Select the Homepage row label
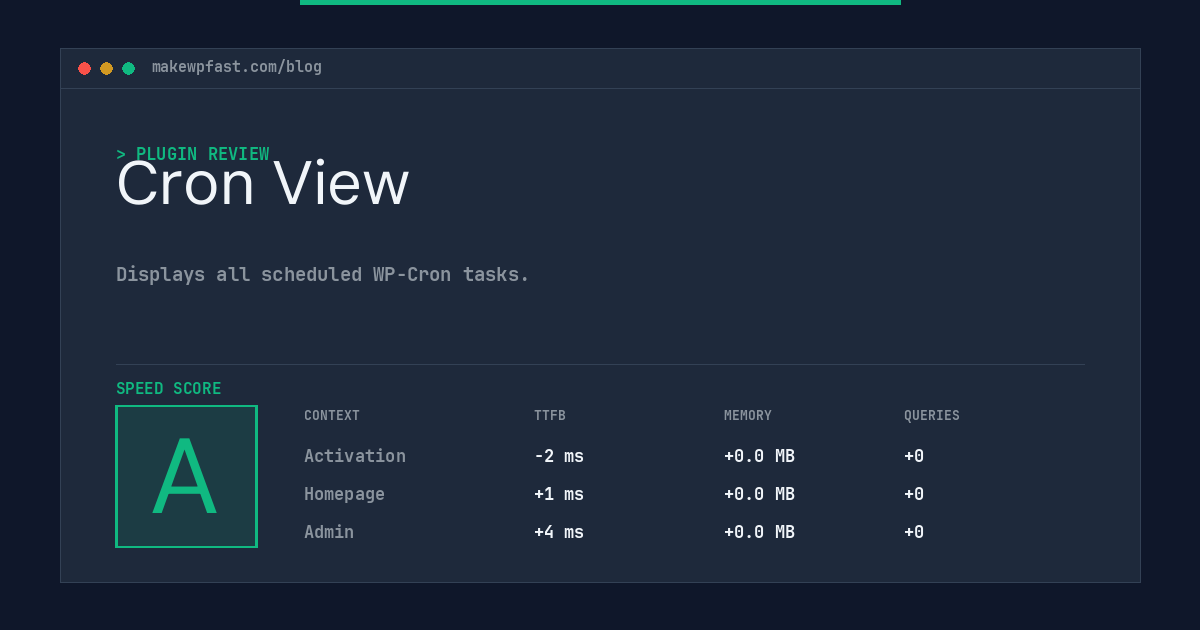The height and width of the screenshot is (630, 1200). (344, 494)
